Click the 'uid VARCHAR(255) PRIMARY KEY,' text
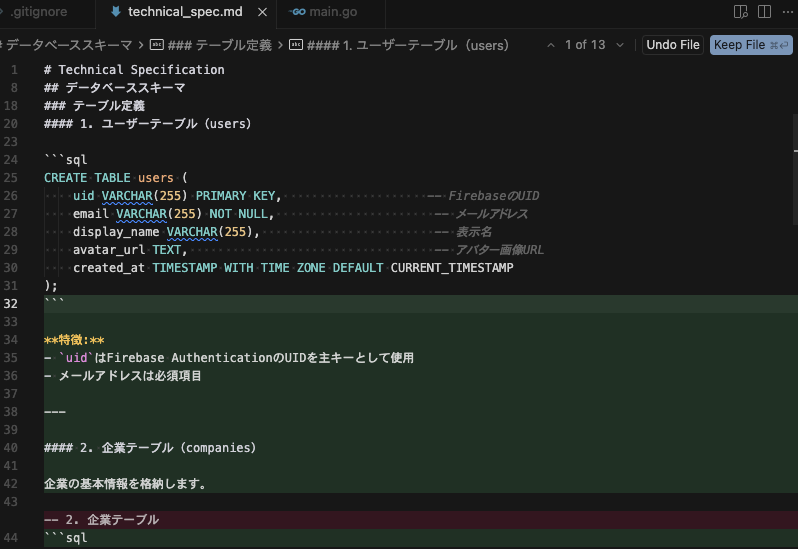Image resolution: width=798 pixels, height=549 pixels. point(177,196)
